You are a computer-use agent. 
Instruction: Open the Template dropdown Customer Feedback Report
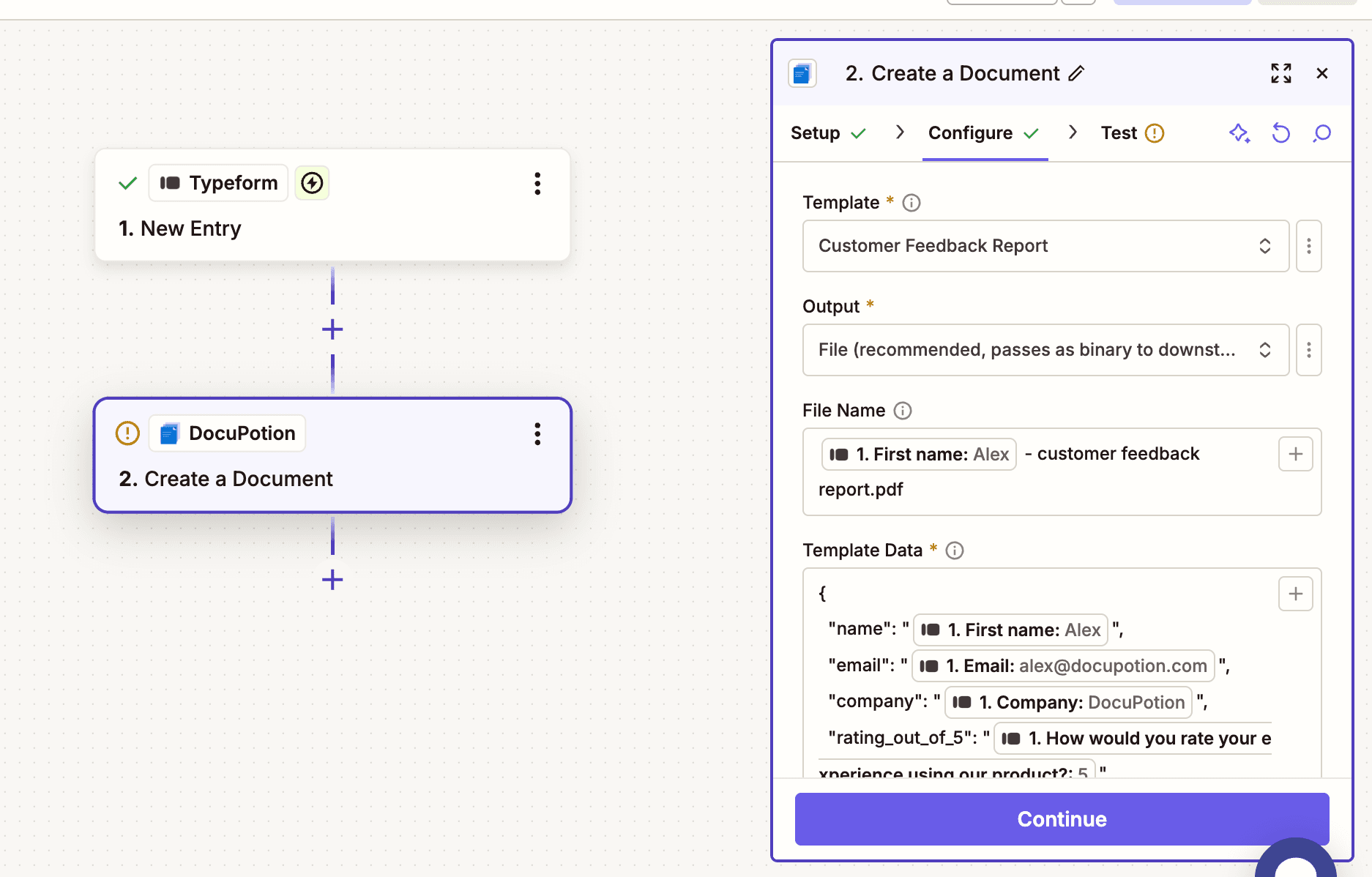[x=1045, y=246]
